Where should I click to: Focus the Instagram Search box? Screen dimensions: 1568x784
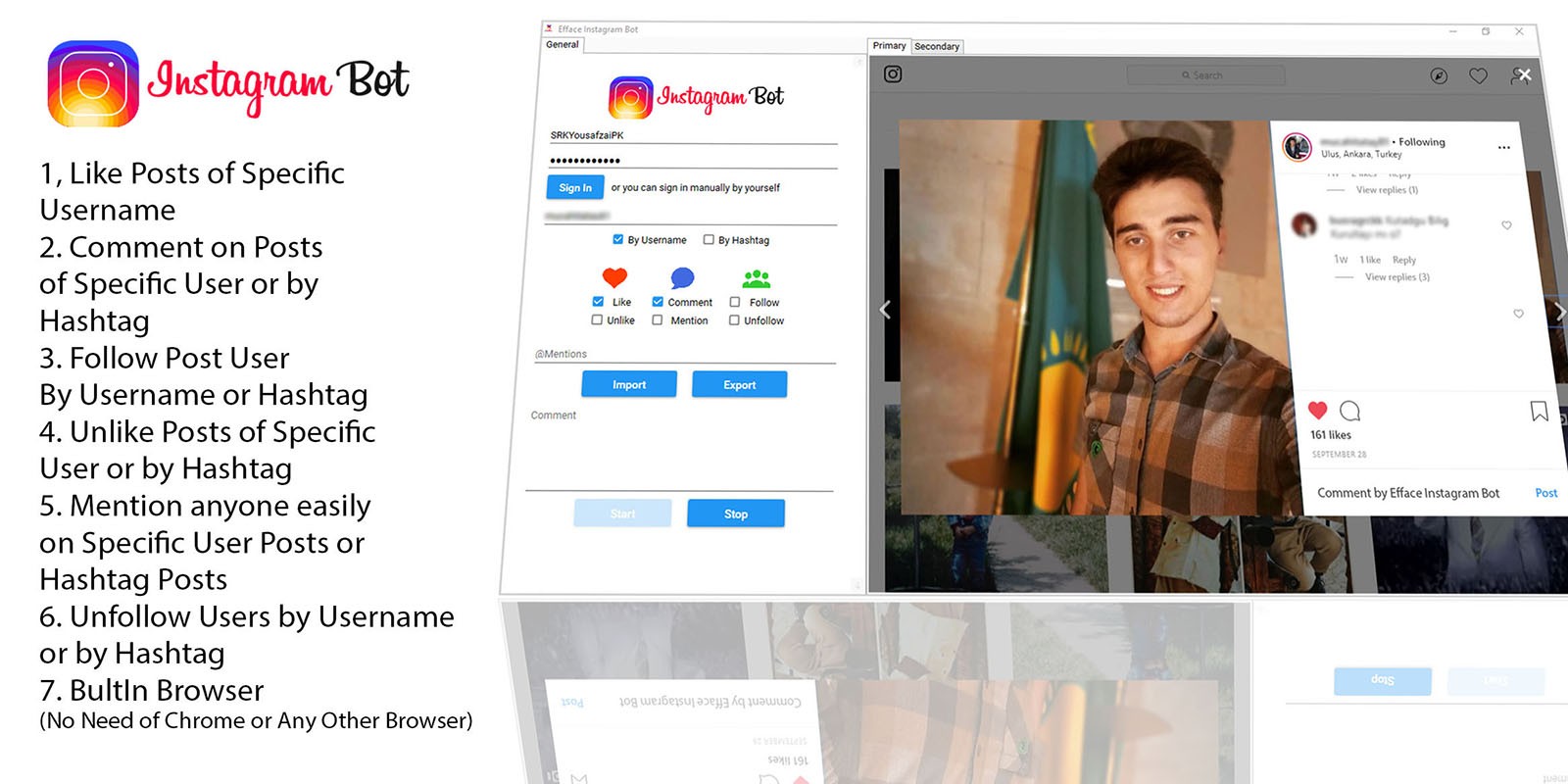click(1205, 75)
